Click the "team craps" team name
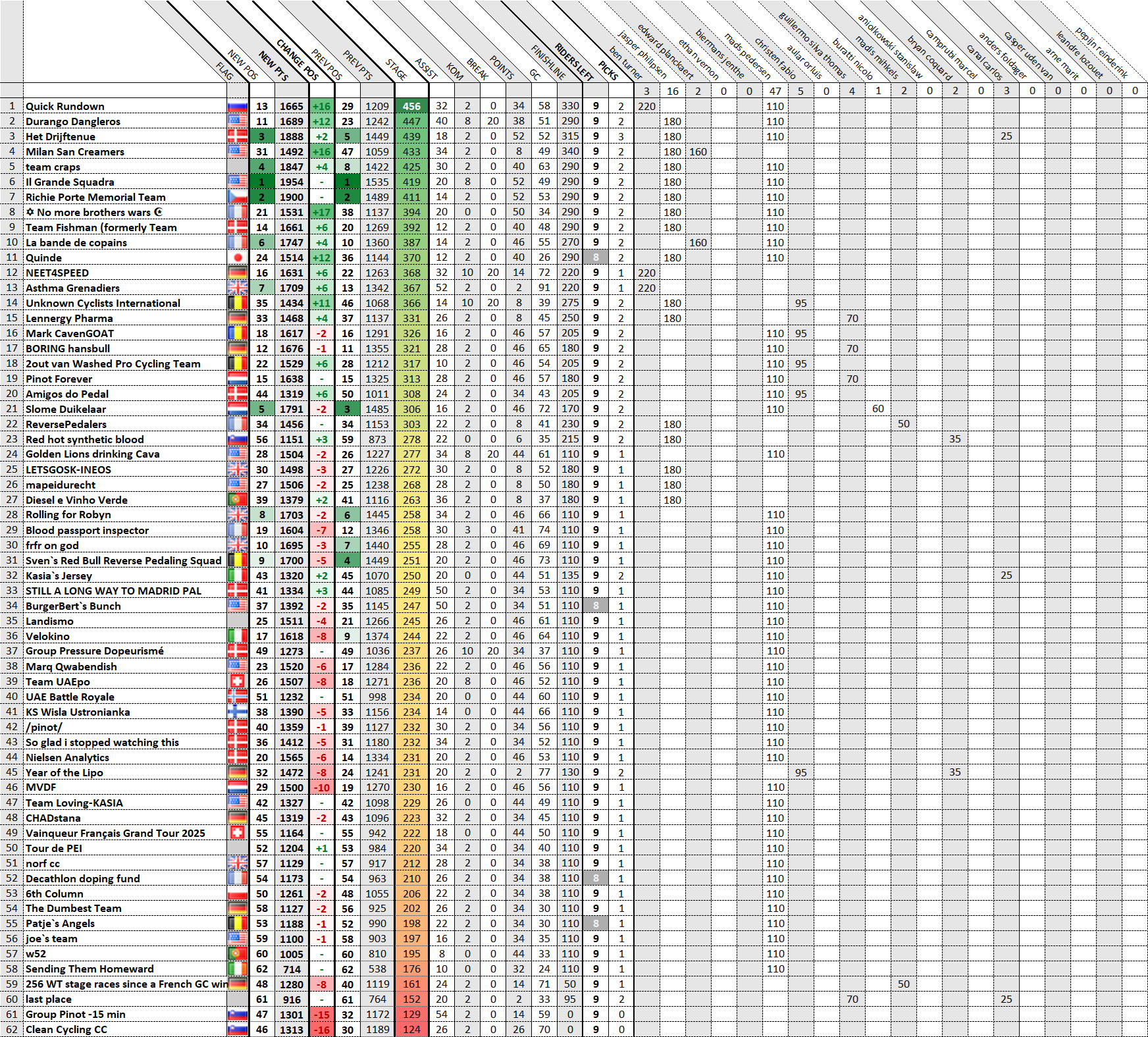 coord(53,167)
